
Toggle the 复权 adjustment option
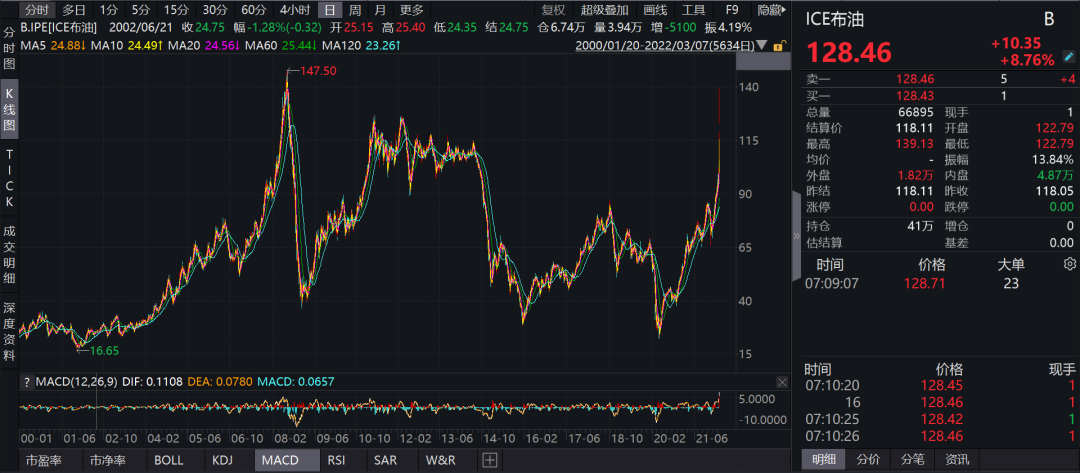pyautogui.click(x=553, y=10)
